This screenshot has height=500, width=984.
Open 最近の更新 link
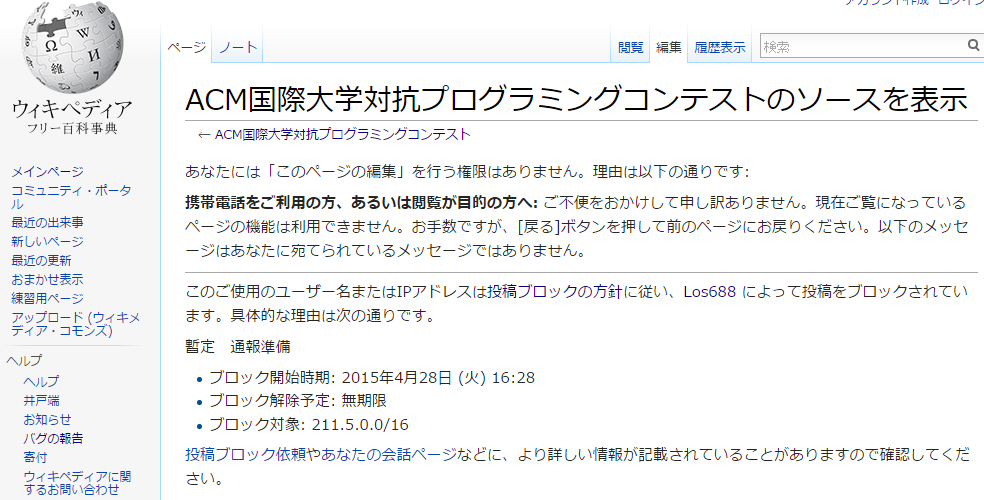click(x=41, y=260)
